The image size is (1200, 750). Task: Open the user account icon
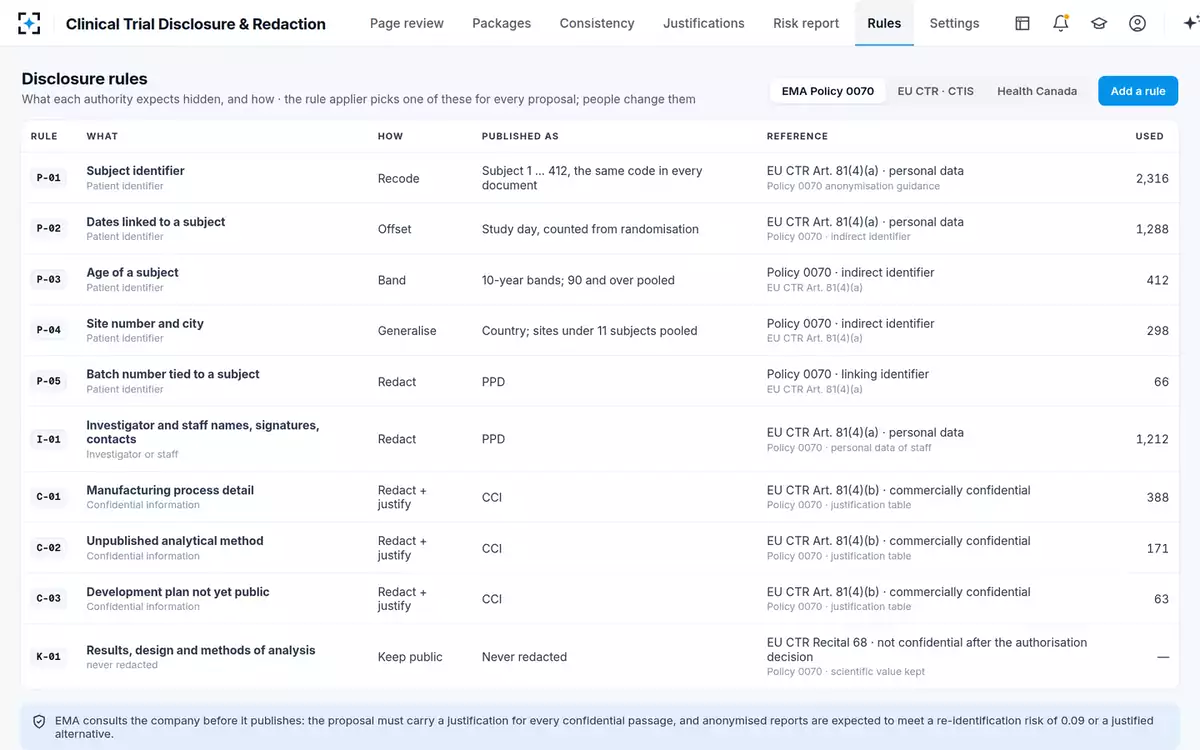1137,23
